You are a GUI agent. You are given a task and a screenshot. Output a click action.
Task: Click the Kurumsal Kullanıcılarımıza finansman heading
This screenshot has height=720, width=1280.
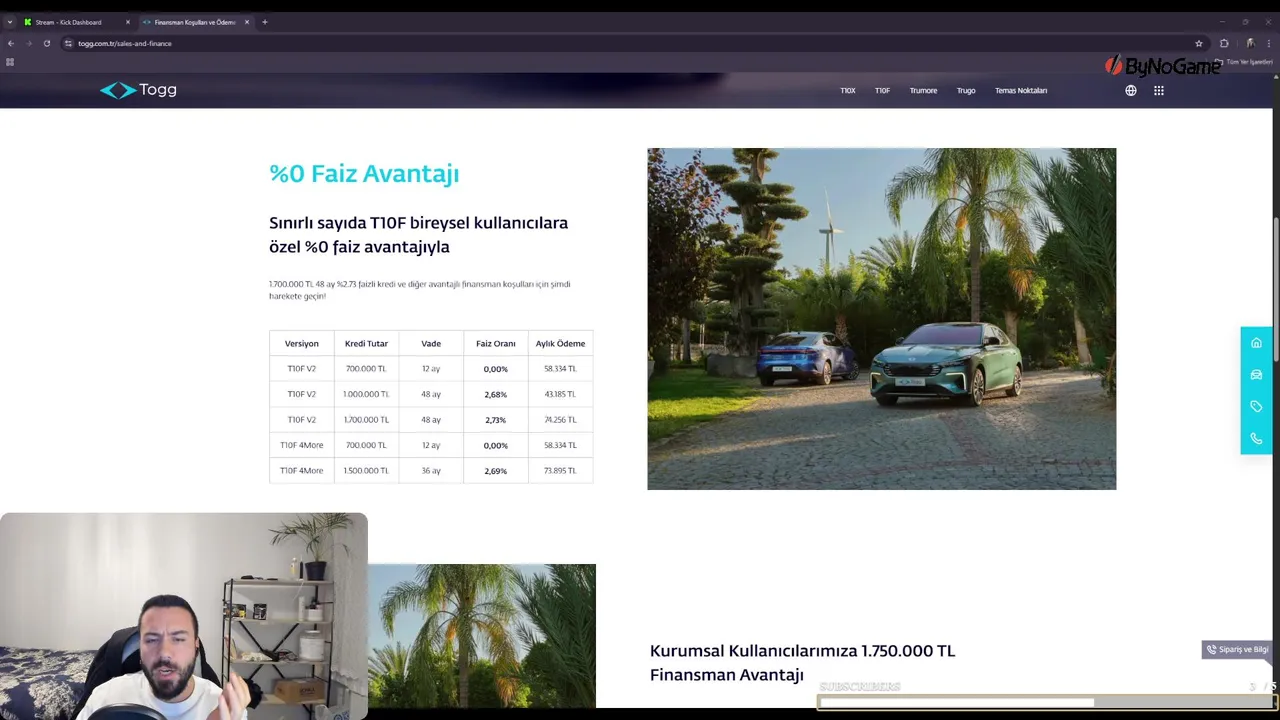pos(802,663)
